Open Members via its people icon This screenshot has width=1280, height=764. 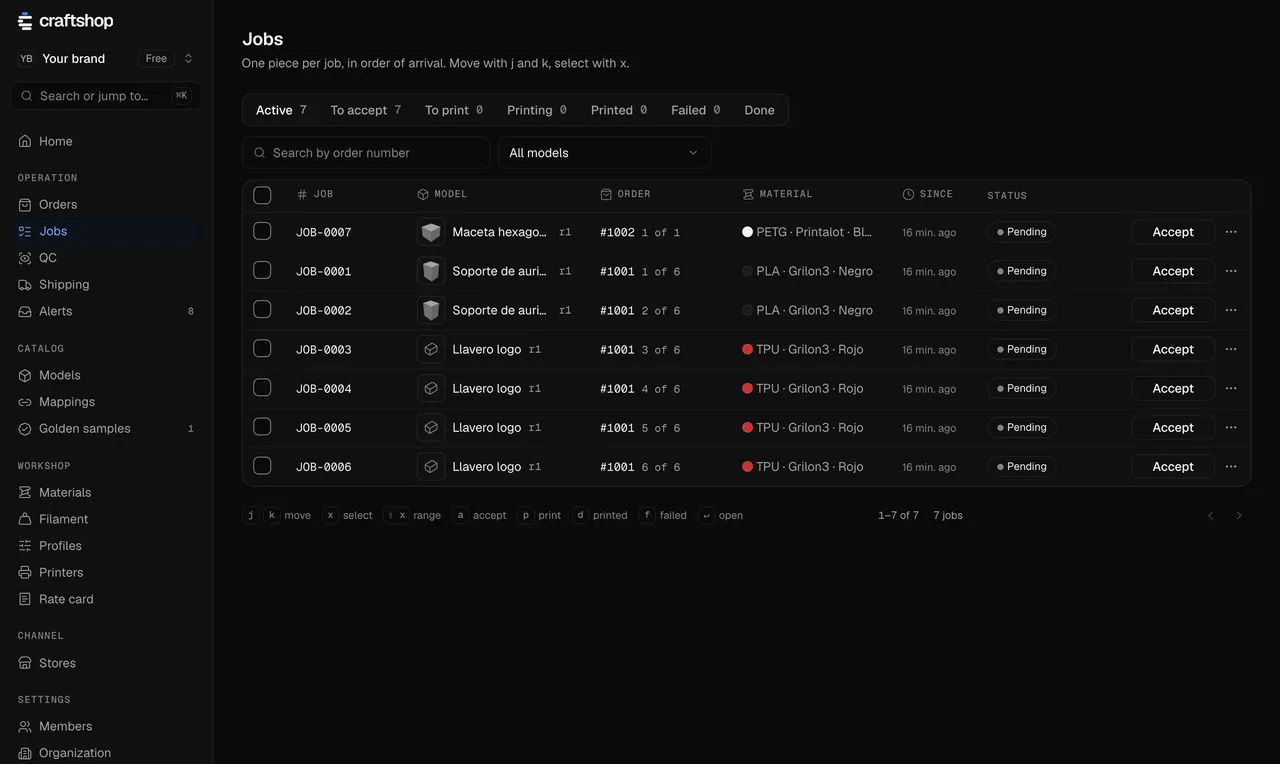click(25, 726)
